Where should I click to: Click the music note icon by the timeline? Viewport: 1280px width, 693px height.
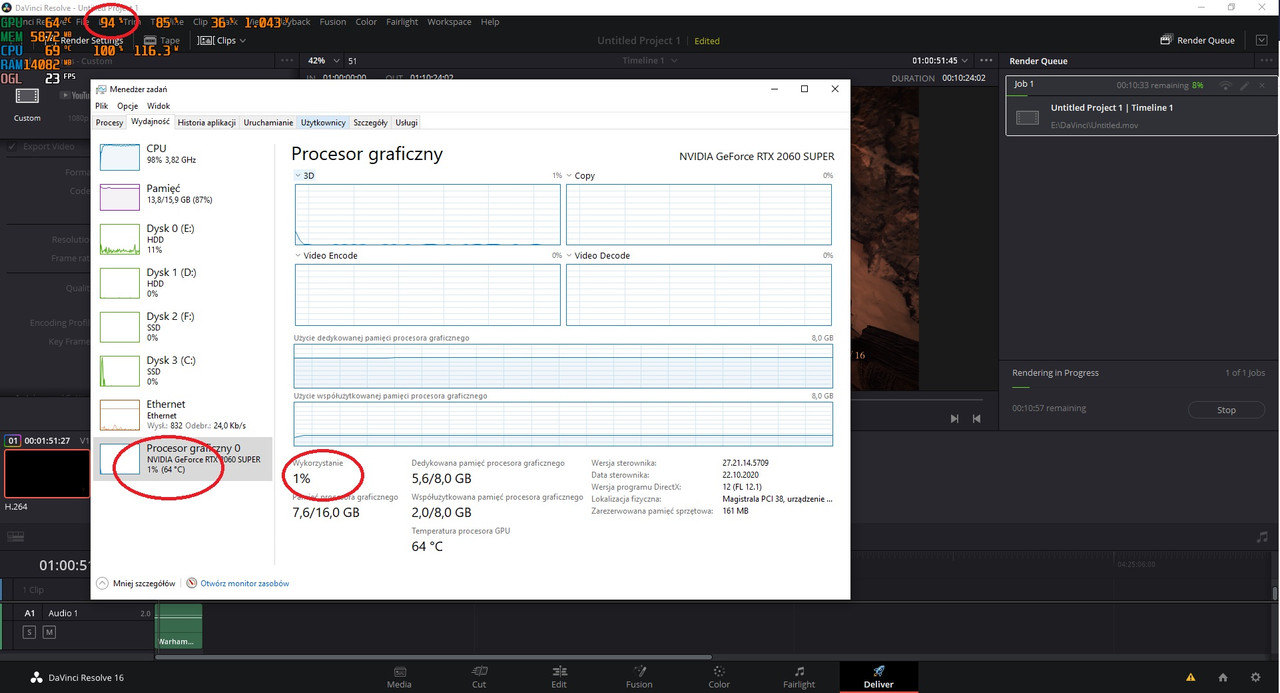click(x=1262, y=537)
